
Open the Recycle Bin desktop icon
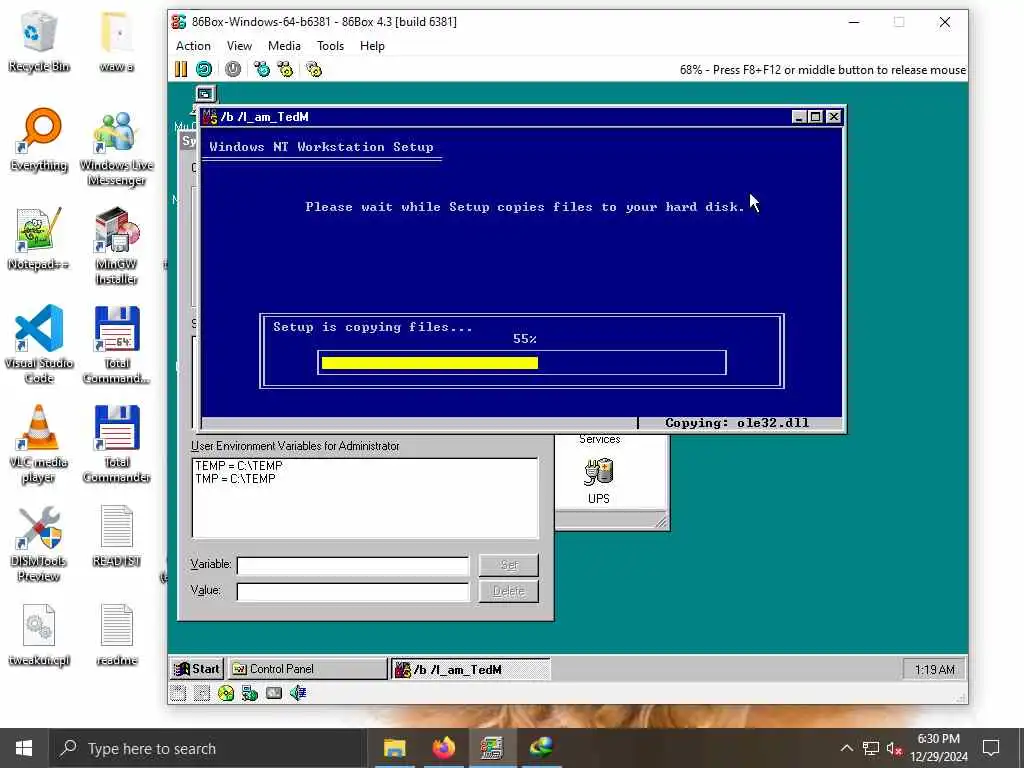[x=39, y=42]
